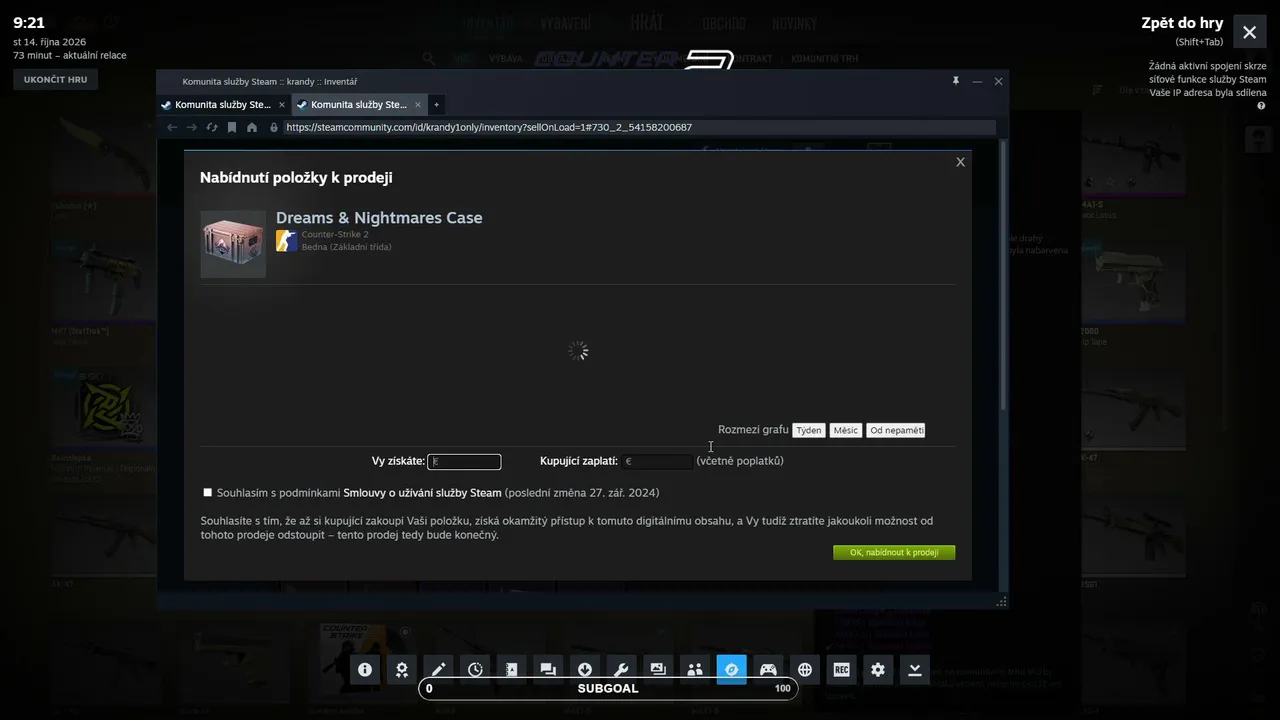Open the guides book icon

[x=512, y=670]
